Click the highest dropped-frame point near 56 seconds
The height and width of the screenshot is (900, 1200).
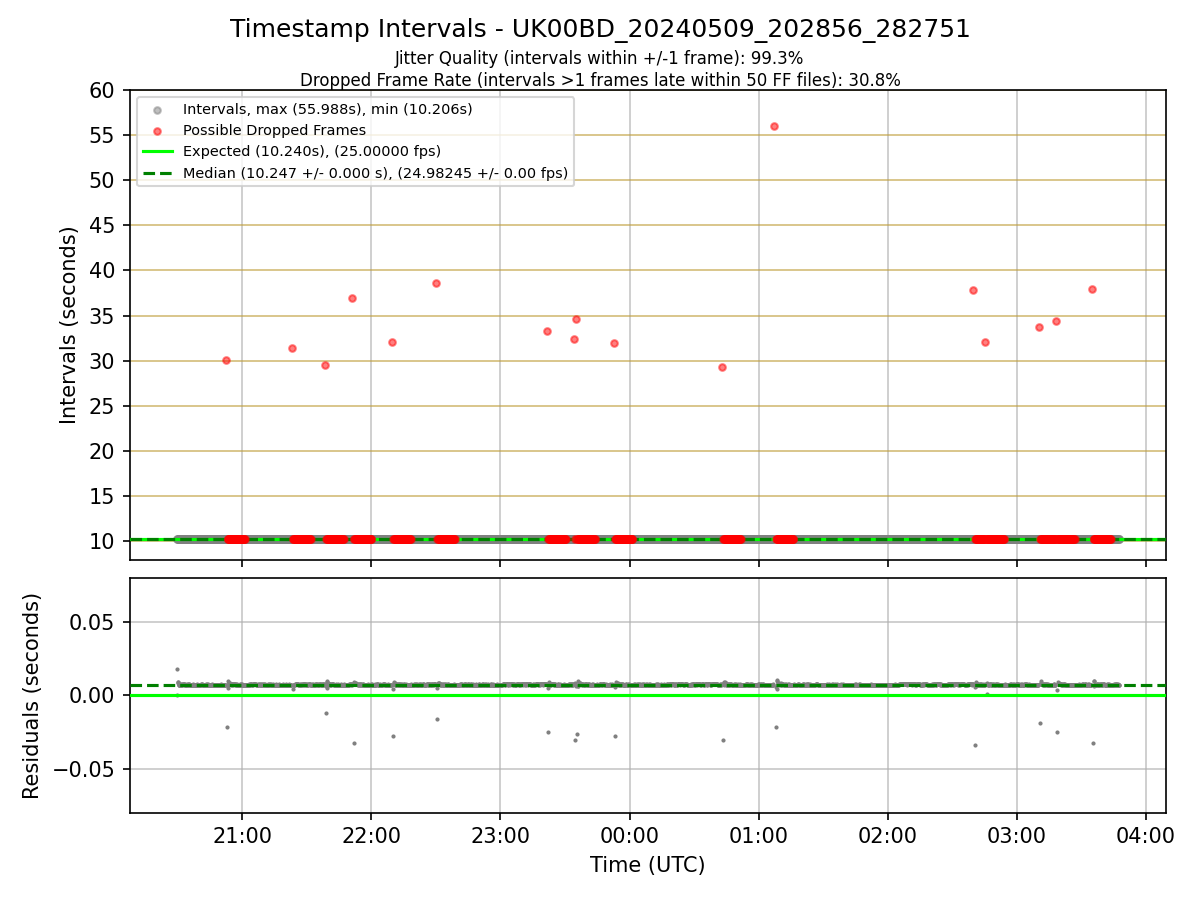(x=774, y=126)
